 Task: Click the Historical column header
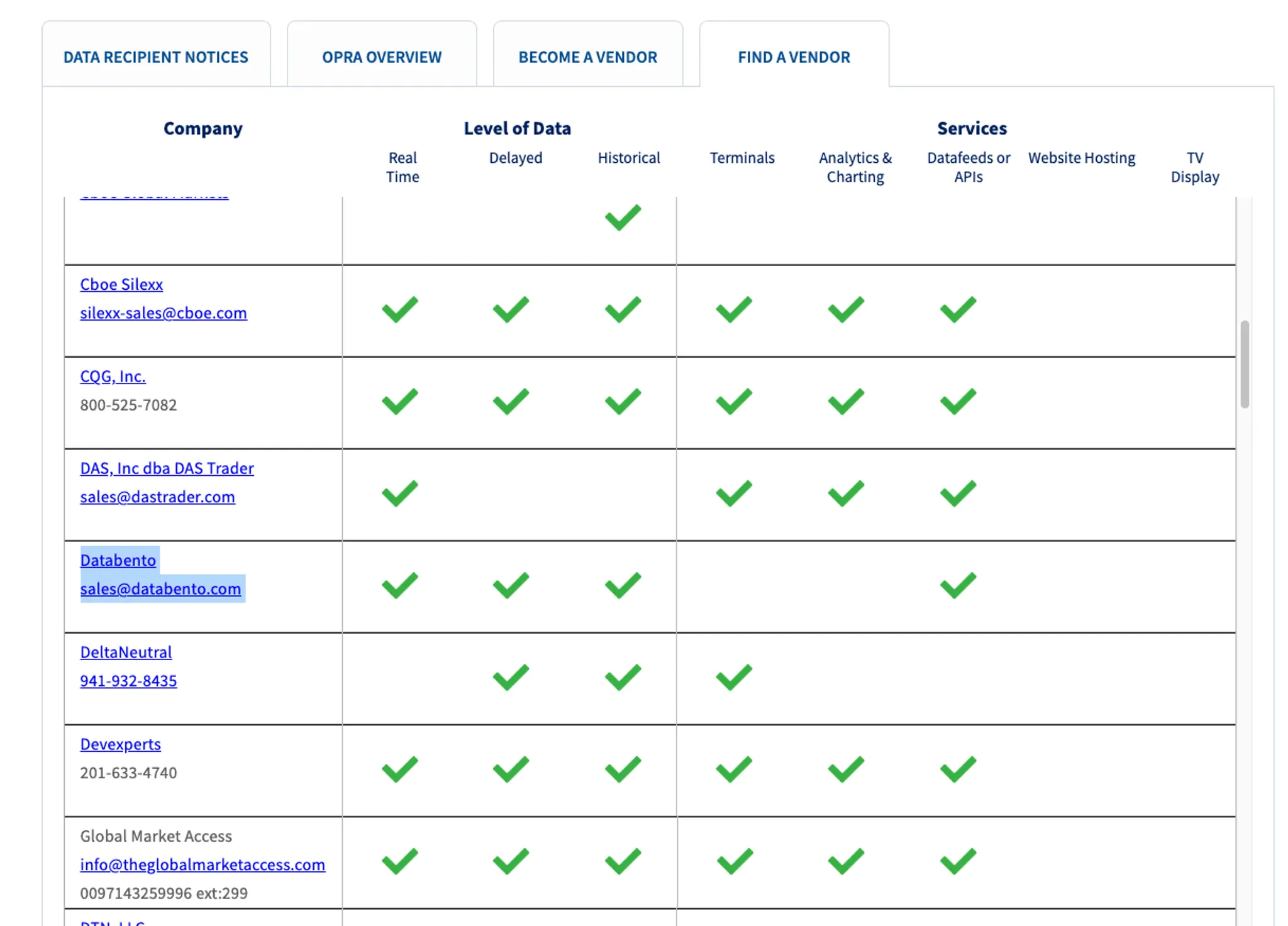[629, 158]
